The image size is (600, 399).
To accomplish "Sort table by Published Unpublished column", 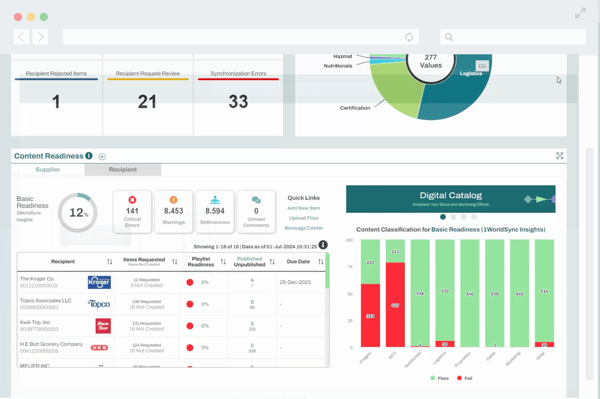I will pos(272,262).
